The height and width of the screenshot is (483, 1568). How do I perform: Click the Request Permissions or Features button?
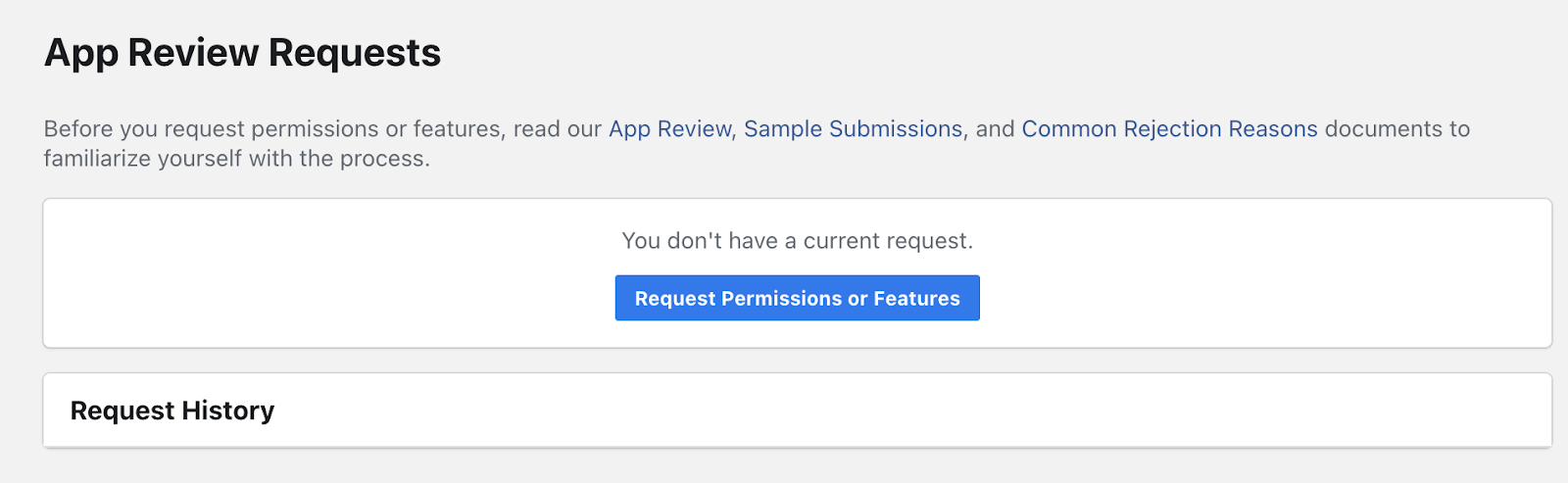click(x=797, y=298)
